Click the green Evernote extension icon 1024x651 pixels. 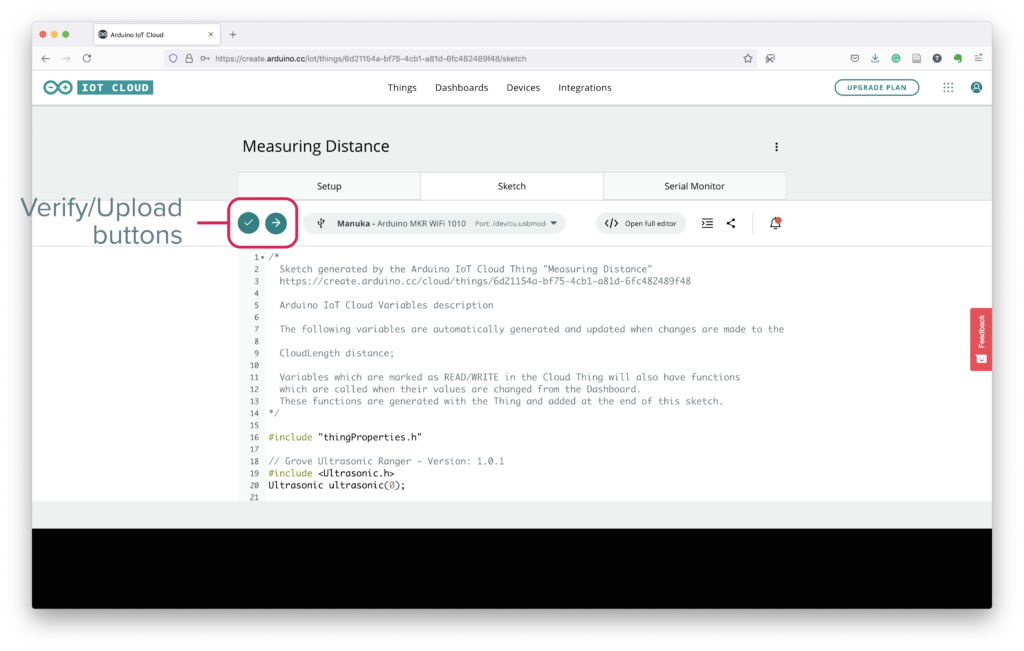[957, 58]
